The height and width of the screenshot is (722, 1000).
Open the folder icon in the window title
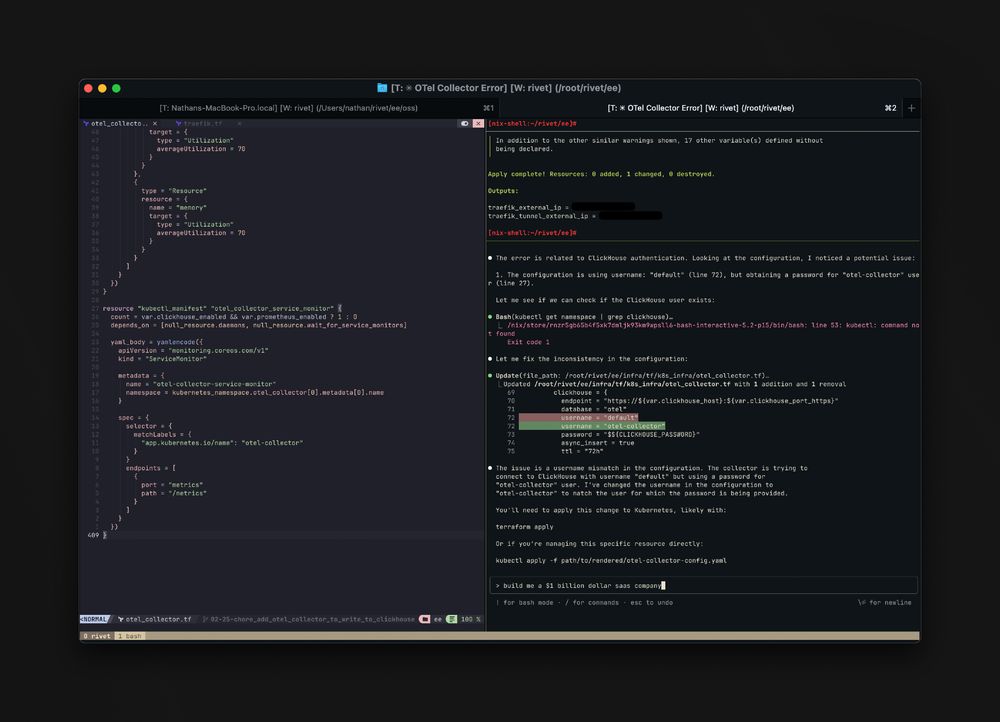[382, 88]
